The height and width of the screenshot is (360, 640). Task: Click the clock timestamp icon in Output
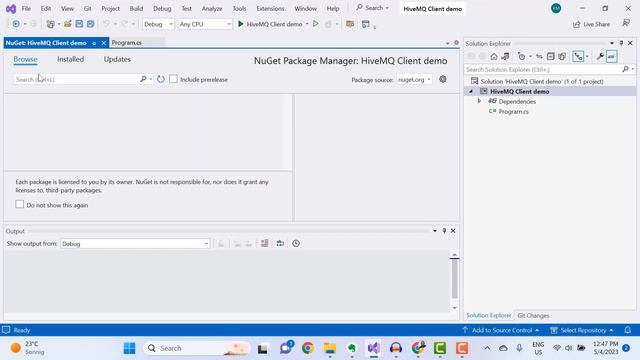tap(296, 243)
